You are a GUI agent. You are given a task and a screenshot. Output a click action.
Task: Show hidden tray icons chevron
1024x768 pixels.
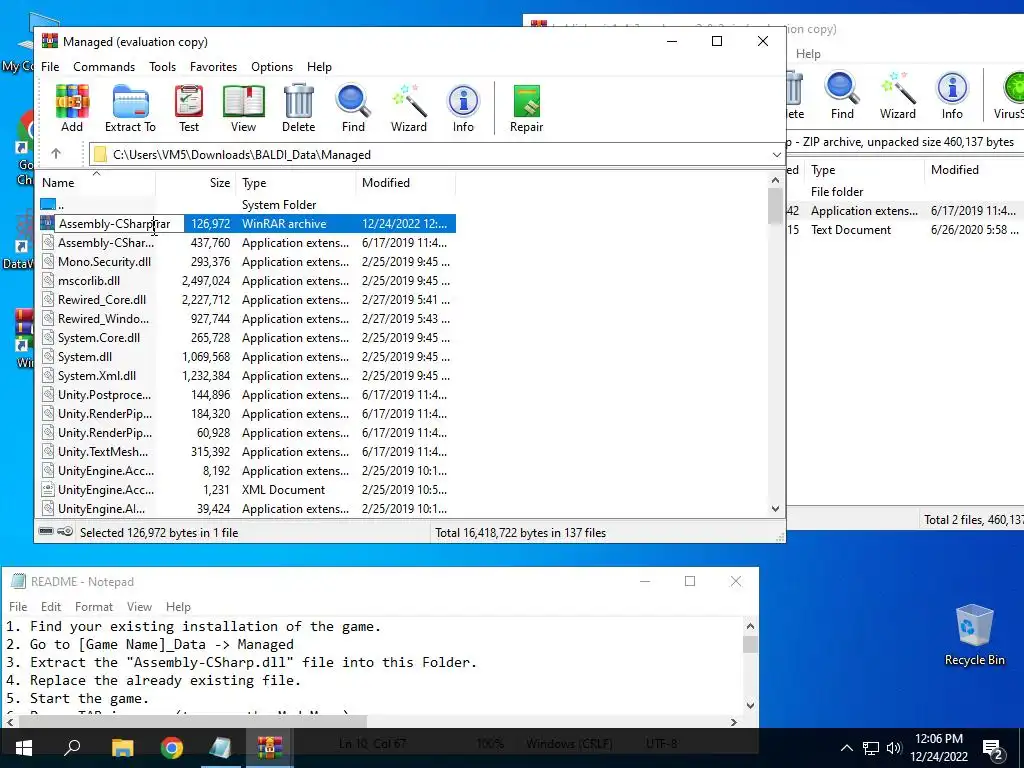(846, 748)
